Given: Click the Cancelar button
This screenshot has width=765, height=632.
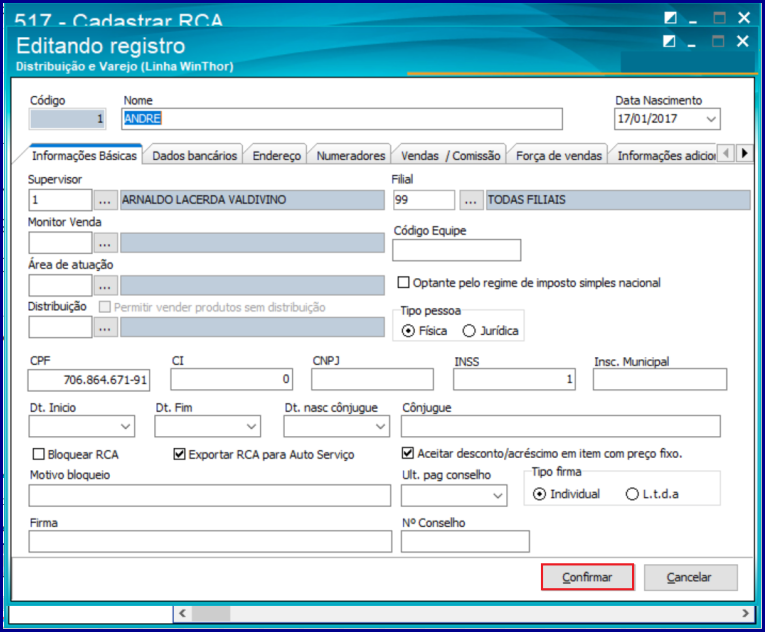Looking at the screenshot, I should 690,577.
